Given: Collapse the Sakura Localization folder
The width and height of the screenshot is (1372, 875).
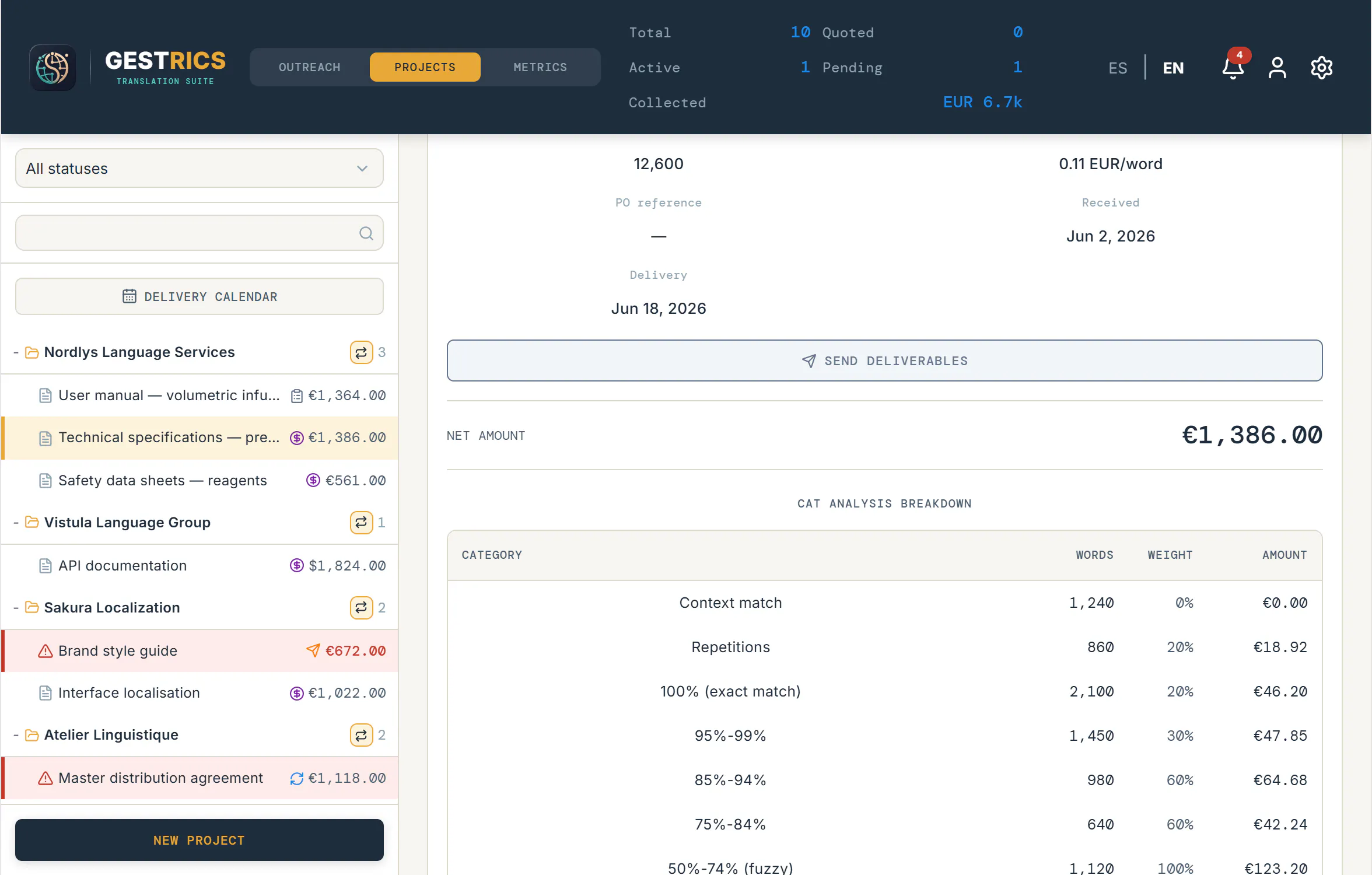Looking at the screenshot, I should 16,608.
